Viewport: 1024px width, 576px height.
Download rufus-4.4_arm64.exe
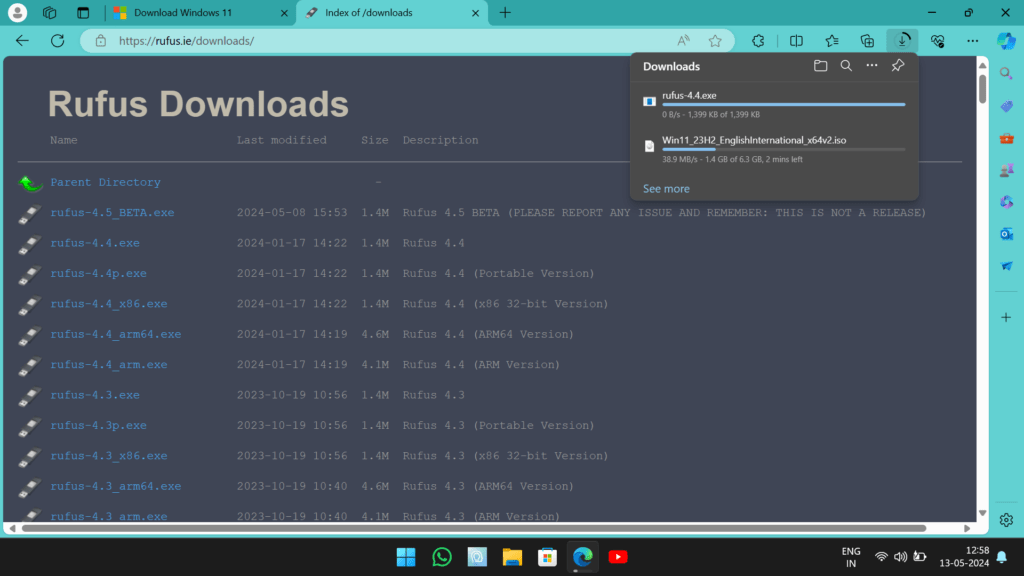(116, 334)
